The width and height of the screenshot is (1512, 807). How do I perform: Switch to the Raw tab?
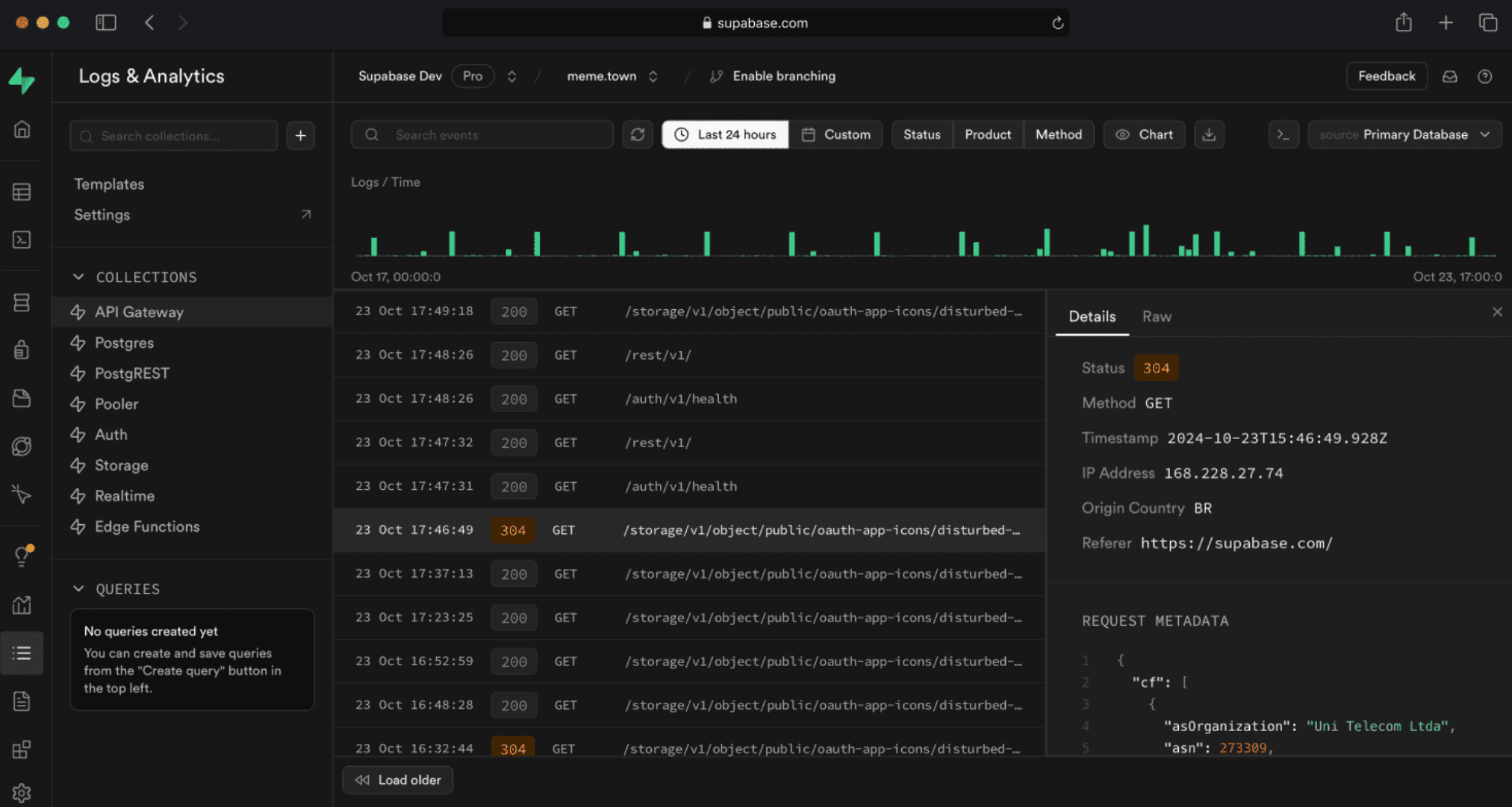(1157, 317)
